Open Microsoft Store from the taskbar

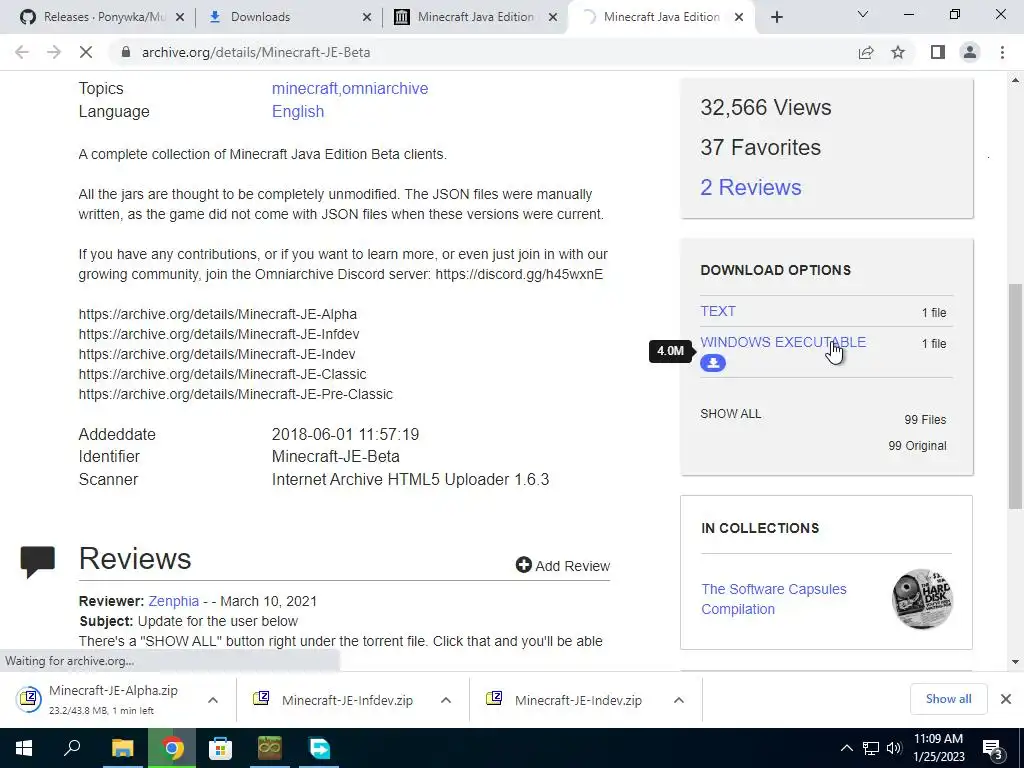(220, 748)
